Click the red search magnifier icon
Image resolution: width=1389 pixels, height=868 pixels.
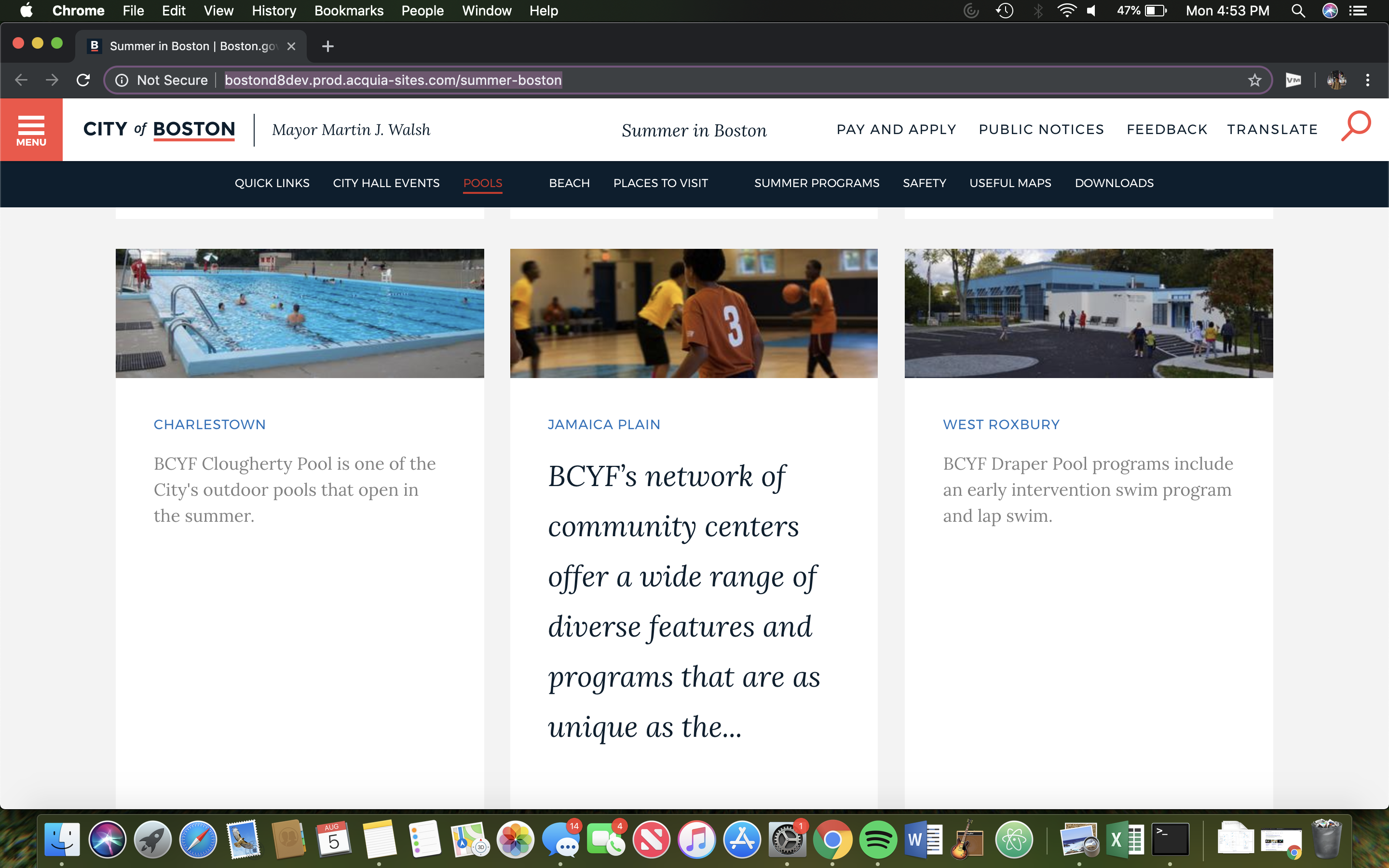pyautogui.click(x=1355, y=126)
